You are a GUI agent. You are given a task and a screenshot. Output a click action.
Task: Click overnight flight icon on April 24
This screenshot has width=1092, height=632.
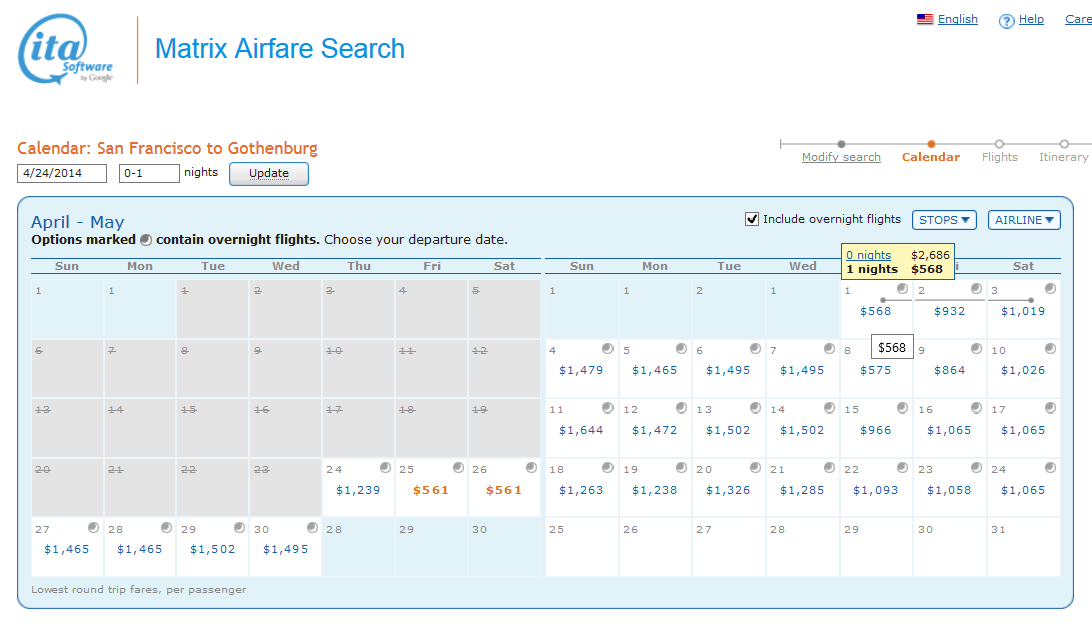pyautogui.click(x=385, y=468)
